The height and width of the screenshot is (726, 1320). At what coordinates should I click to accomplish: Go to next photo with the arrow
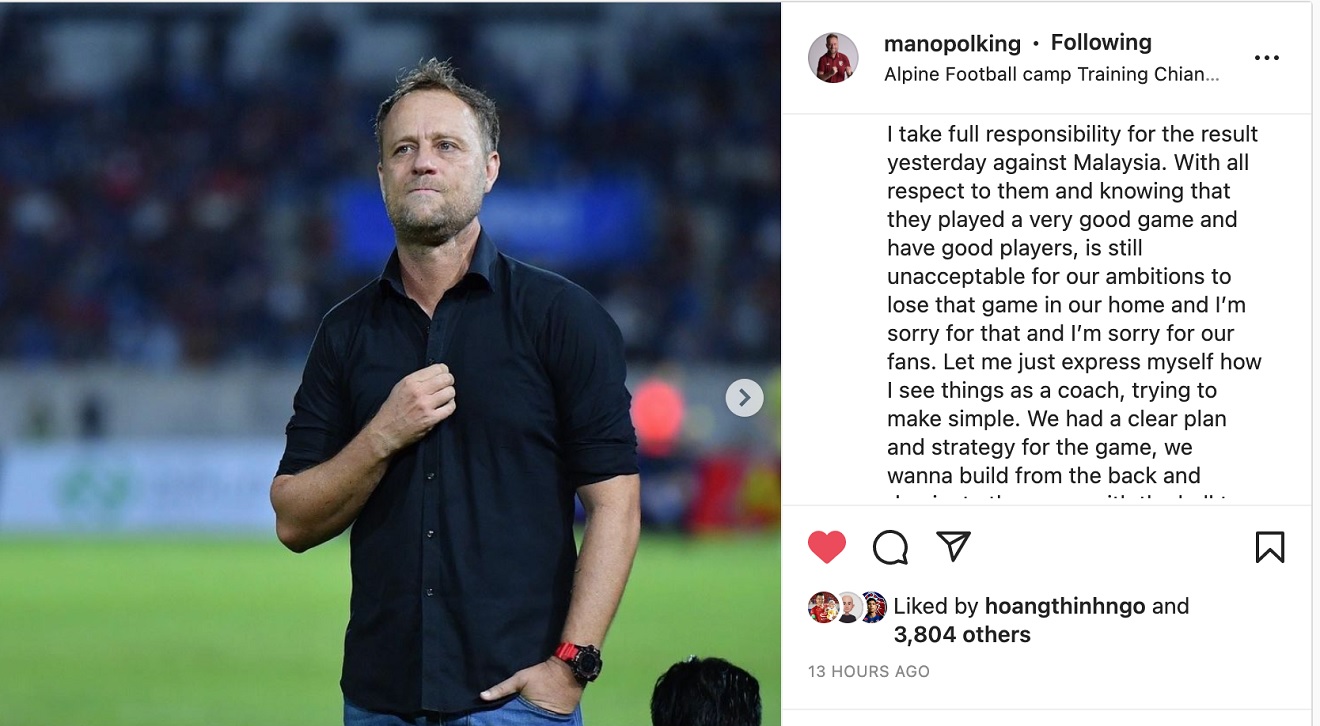click(744, 398)
